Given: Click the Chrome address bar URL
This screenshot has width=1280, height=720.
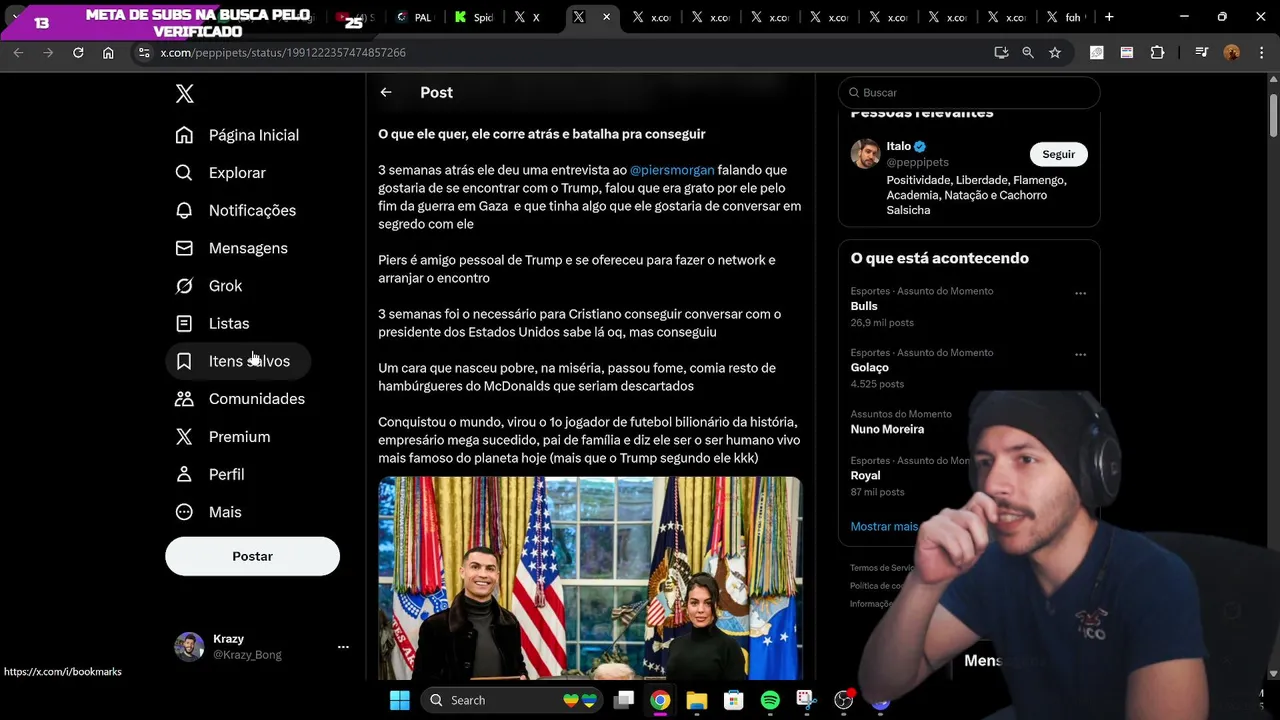Looking at the screenshot, I should coord(283,53).
